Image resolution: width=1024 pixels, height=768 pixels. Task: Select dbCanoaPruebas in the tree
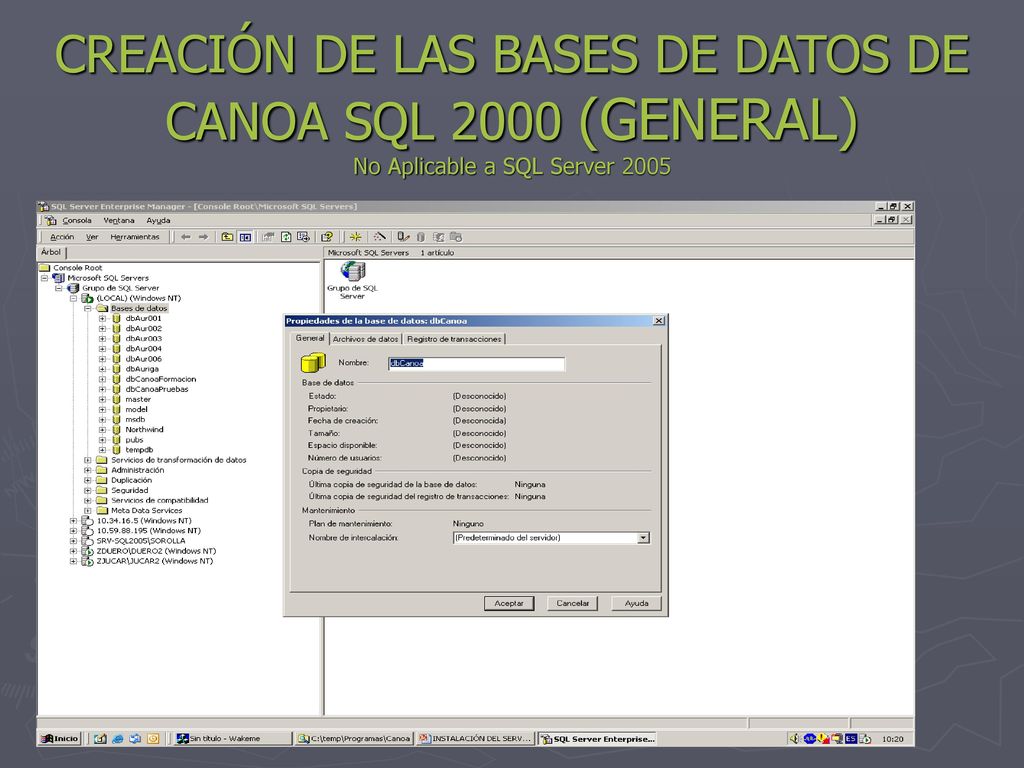click(157, 389)
